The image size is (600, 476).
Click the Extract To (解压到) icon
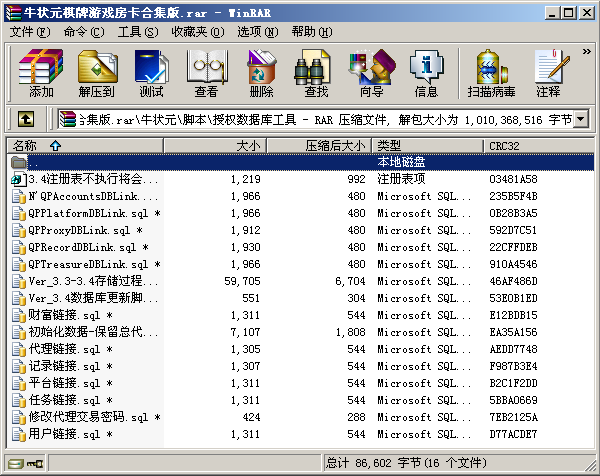point(96,73)
